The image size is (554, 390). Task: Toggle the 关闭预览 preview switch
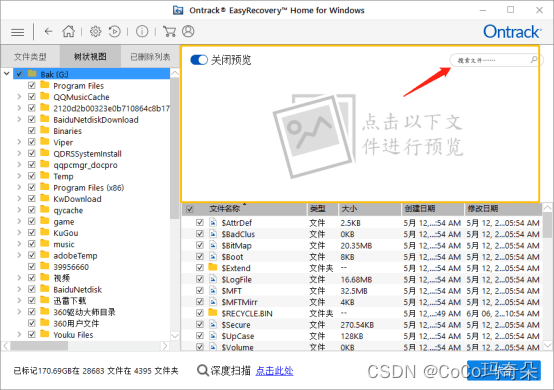pyautogui.click(x=199, y=60)
